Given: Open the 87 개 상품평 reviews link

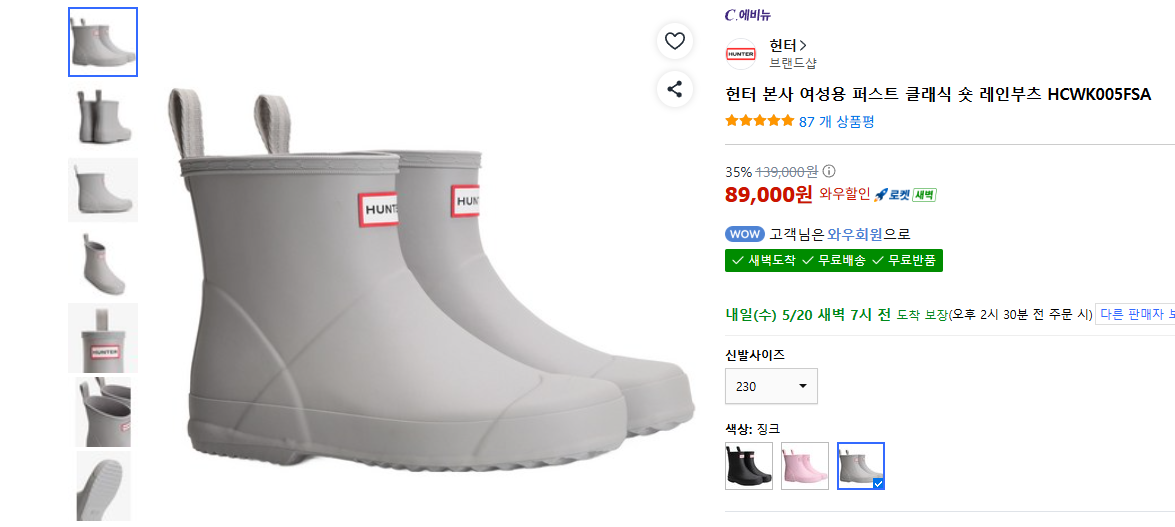Looking at the screenshot, I should (836, 121).
